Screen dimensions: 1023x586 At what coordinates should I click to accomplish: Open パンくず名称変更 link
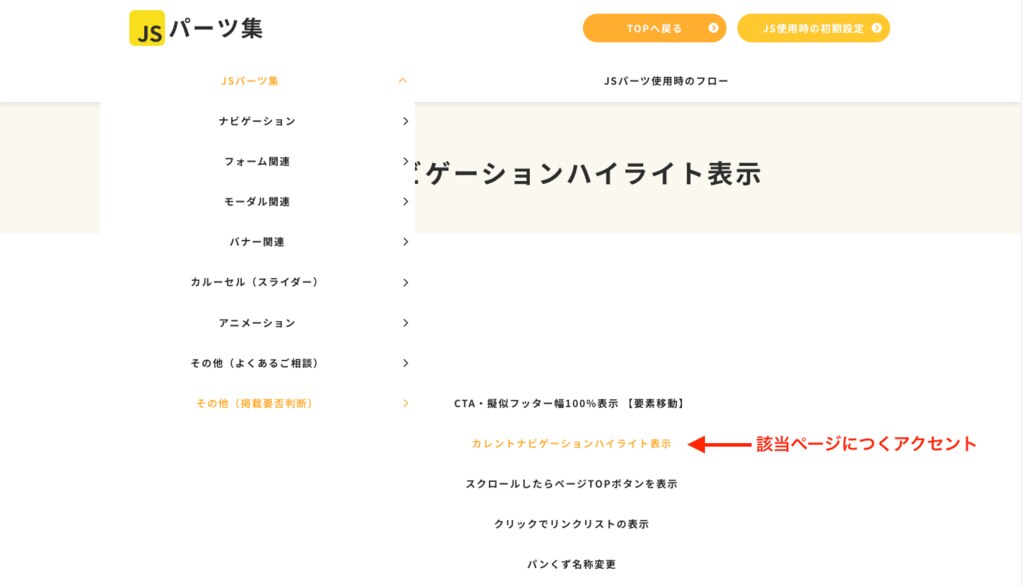click(x=571, y=564)
